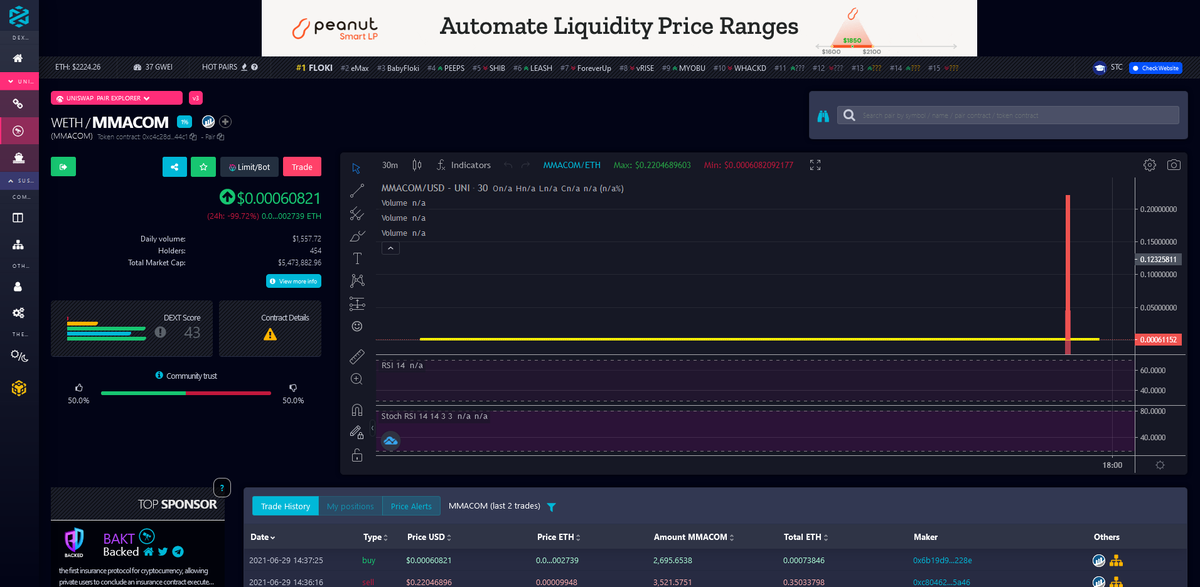
Task: Select the brush drawing tool
Action: coord(357,236)
